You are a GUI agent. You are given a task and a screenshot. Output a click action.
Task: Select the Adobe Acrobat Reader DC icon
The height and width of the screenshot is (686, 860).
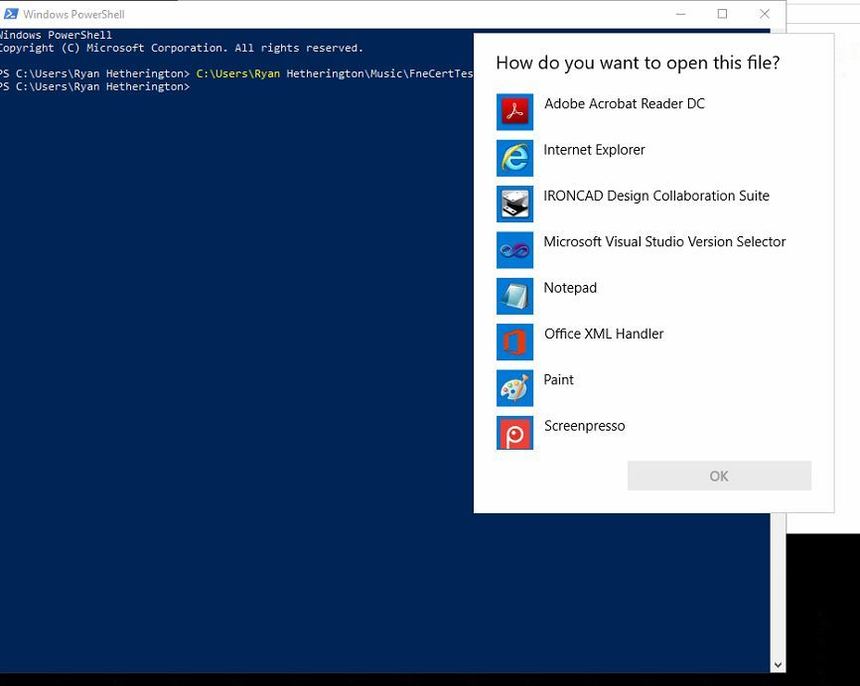514,112
